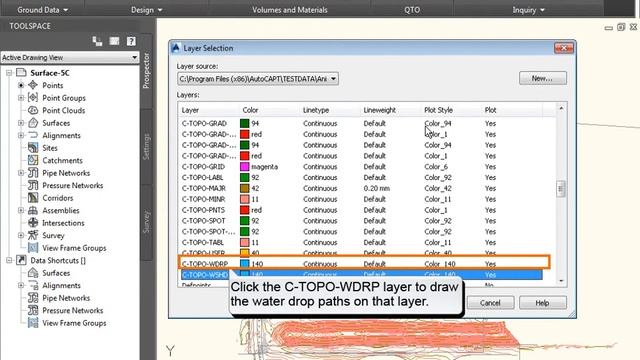This screenshot has width=640, height=360.
Task: Open the Layer source dropdown
Action: click(333, 79)
